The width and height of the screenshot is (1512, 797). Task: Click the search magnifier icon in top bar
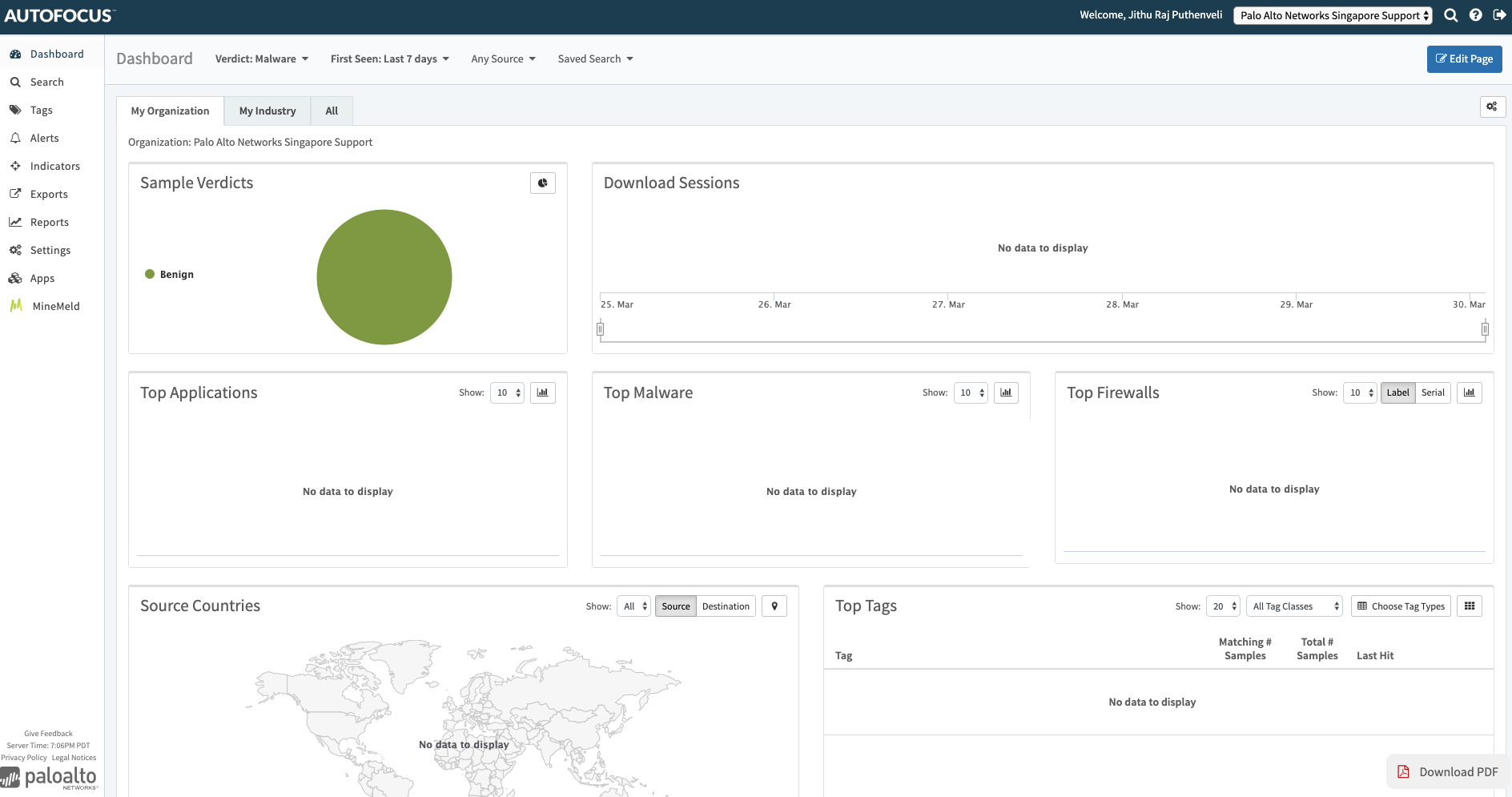click(1450, 15)
